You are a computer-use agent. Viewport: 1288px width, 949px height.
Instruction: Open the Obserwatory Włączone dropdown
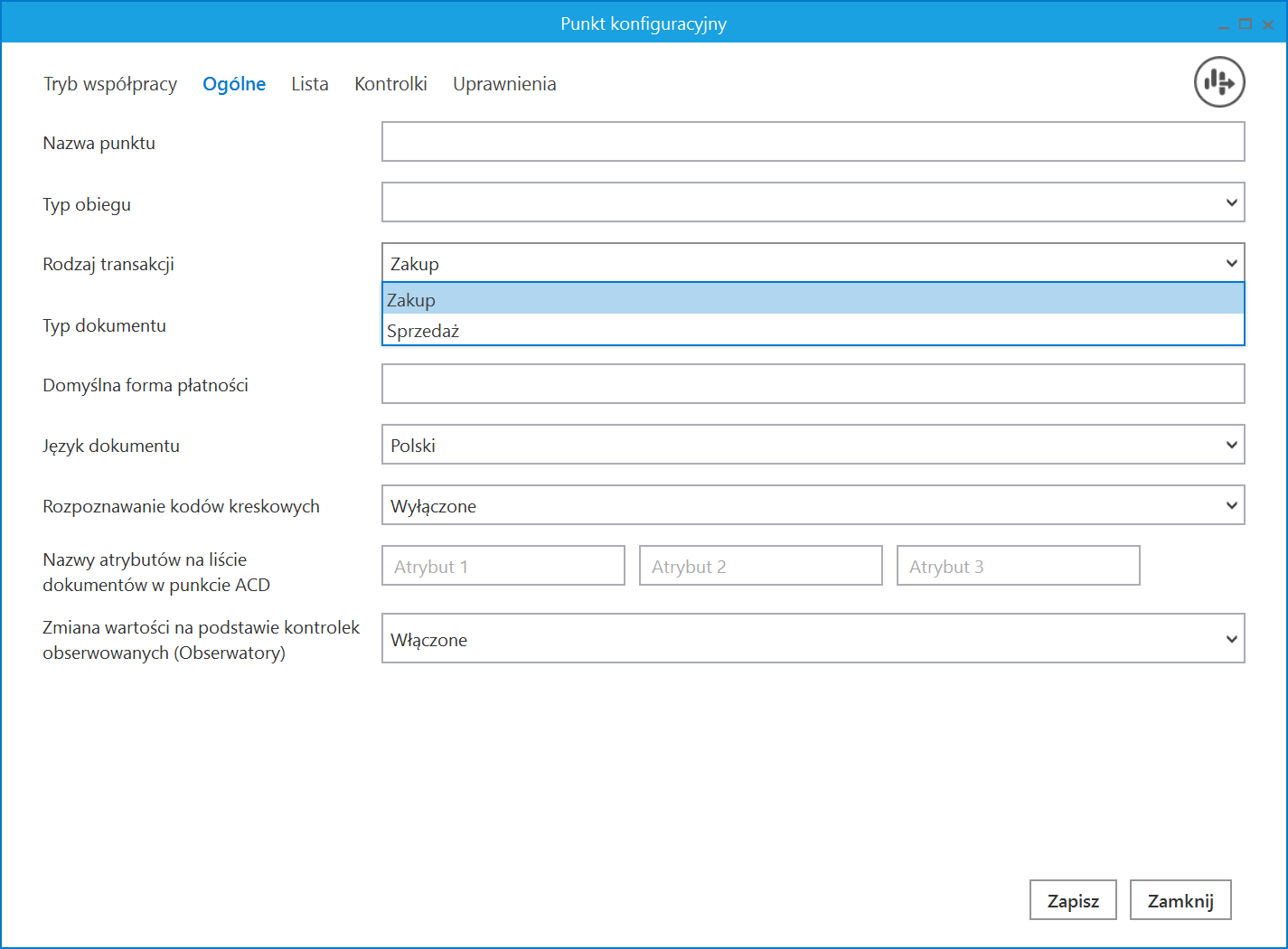pos(813,638)
